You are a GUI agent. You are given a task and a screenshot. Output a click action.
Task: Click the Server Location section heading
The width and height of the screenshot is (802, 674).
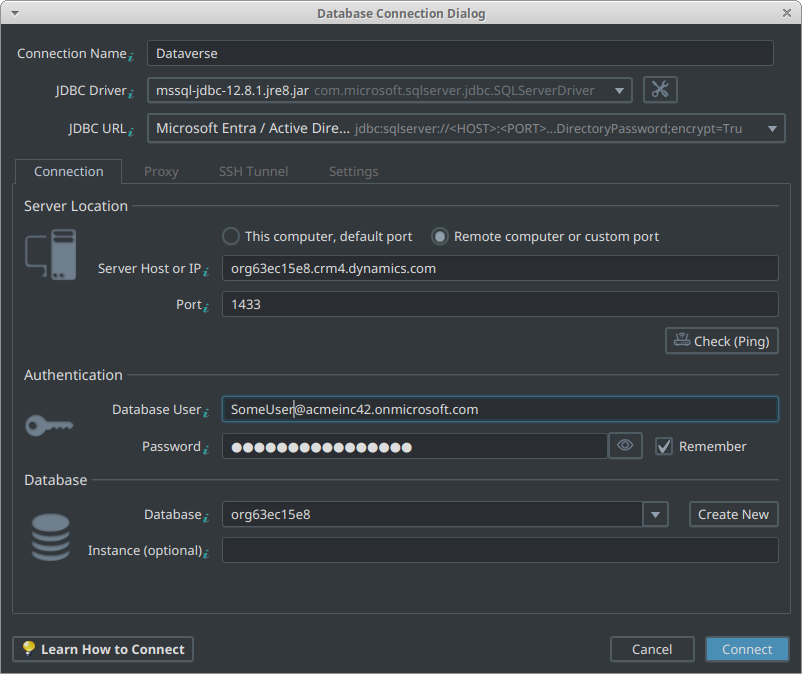[x=76, y=206]
